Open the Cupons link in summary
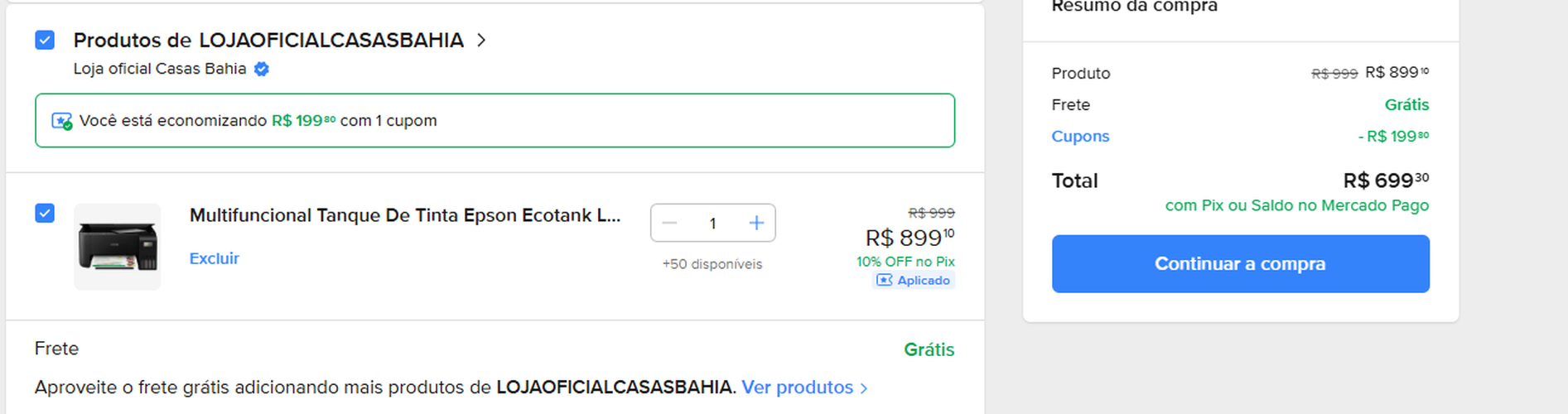The image size is (1568, 414). click(x=1080, y=137)
